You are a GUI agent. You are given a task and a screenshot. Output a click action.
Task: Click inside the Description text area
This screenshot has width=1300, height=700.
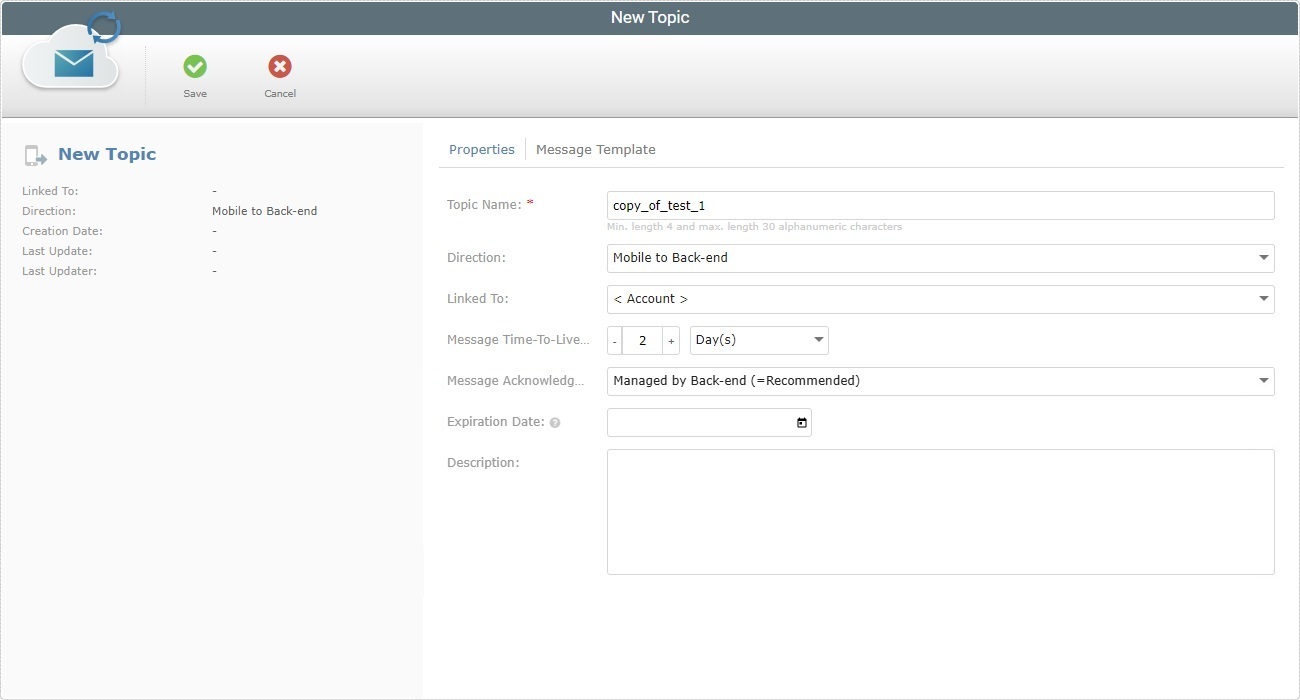[940, 510]
